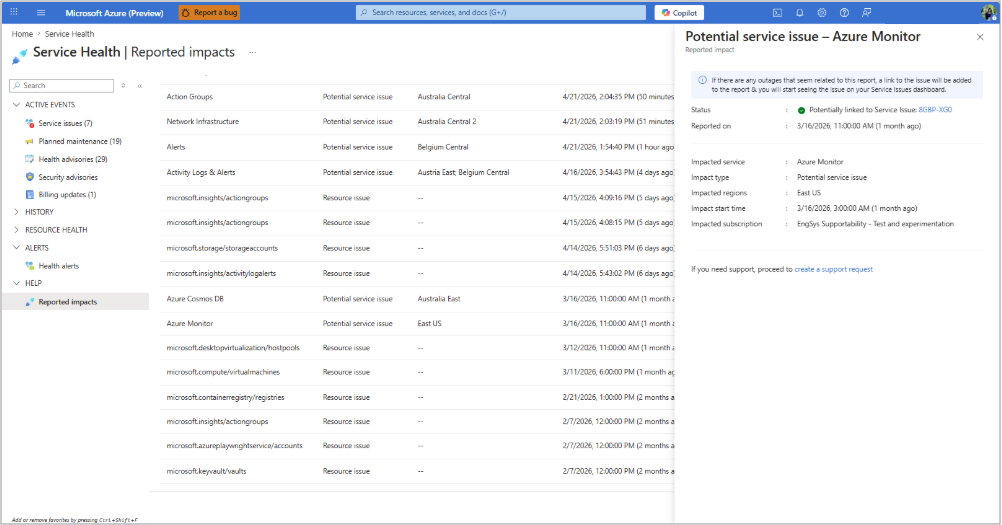Open the ellipsis menu next to Reported impacts

pyautogui.click(x=252, y=52)
